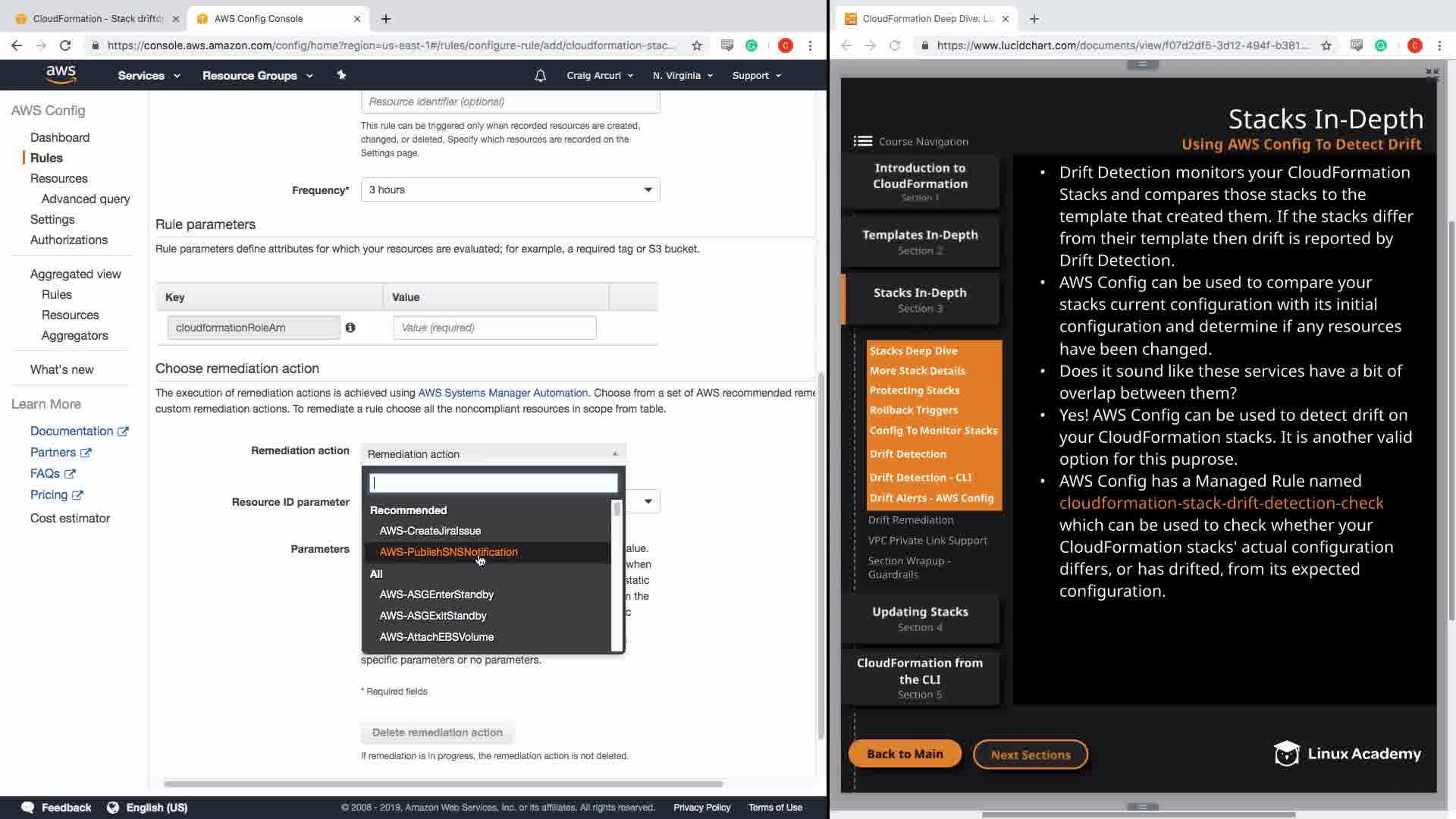This screenshot has height=819, width=1456.
Task: Click the Feedback speech bubble icon
Action: (28, 807)
